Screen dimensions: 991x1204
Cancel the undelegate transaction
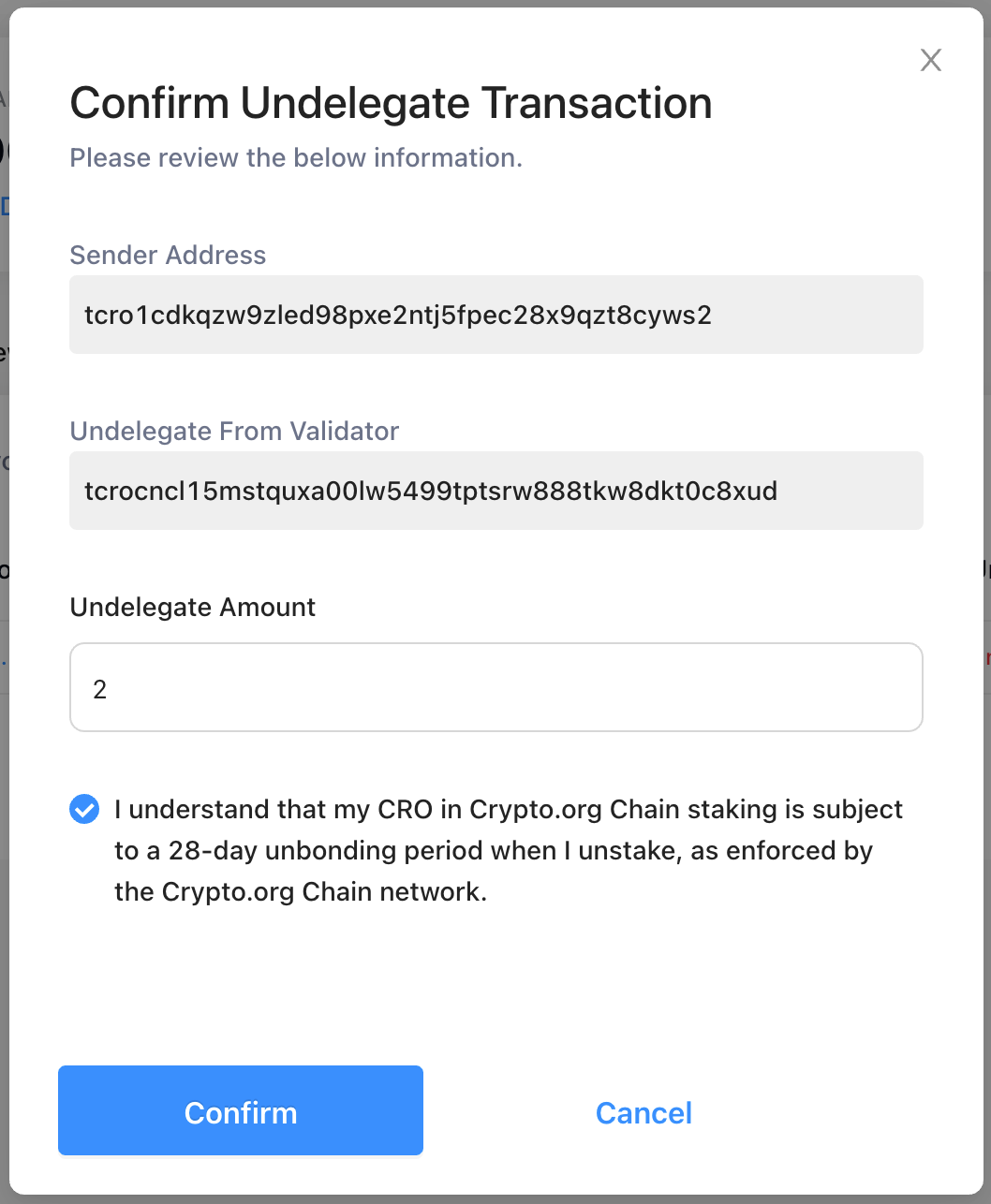pyautogui.click(x=643, y=1112)
